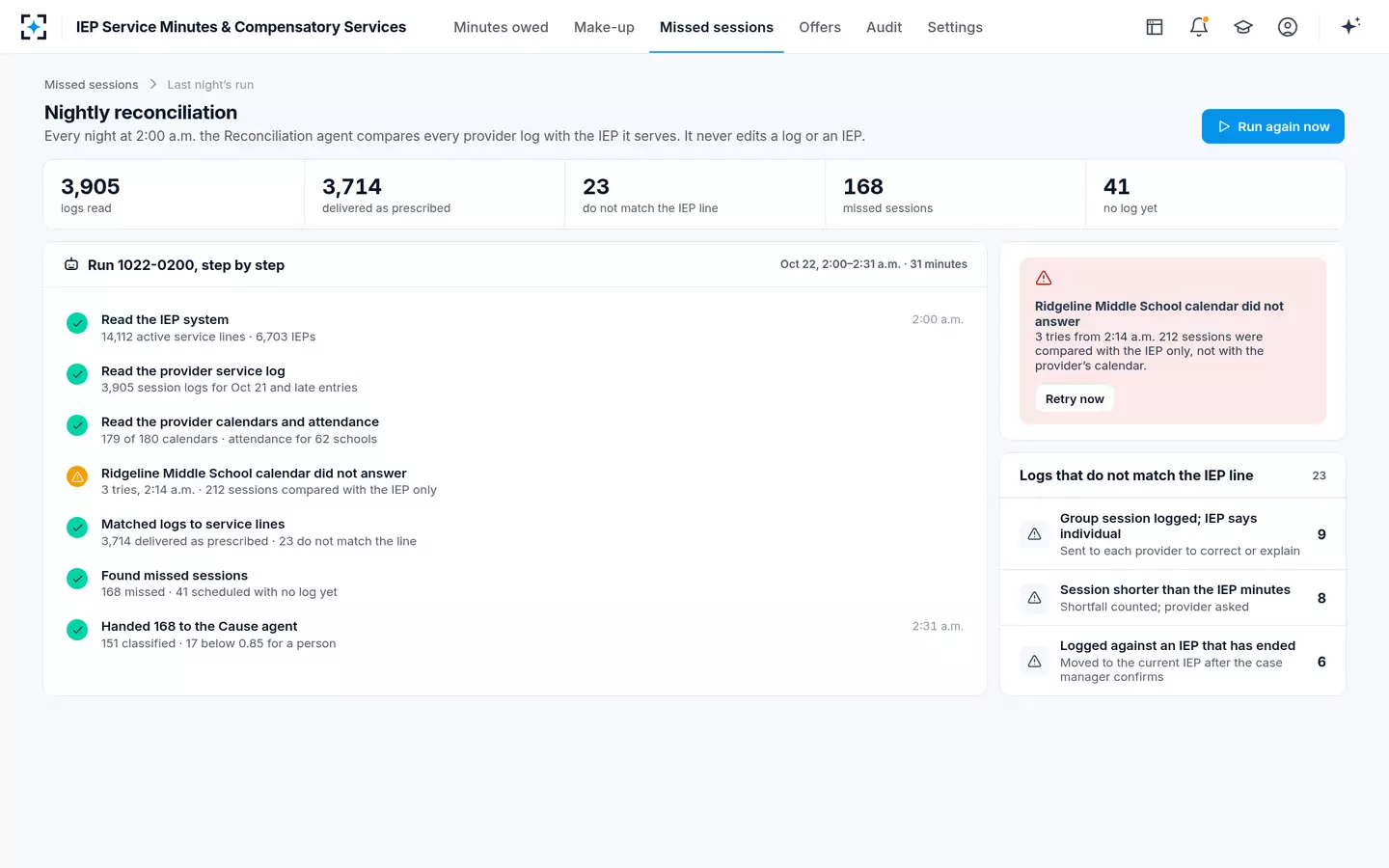This screenshot has width=1389, height=868.
Task: Click the robot icon beside Run 1022-0200
Action: tap(71, 264)
